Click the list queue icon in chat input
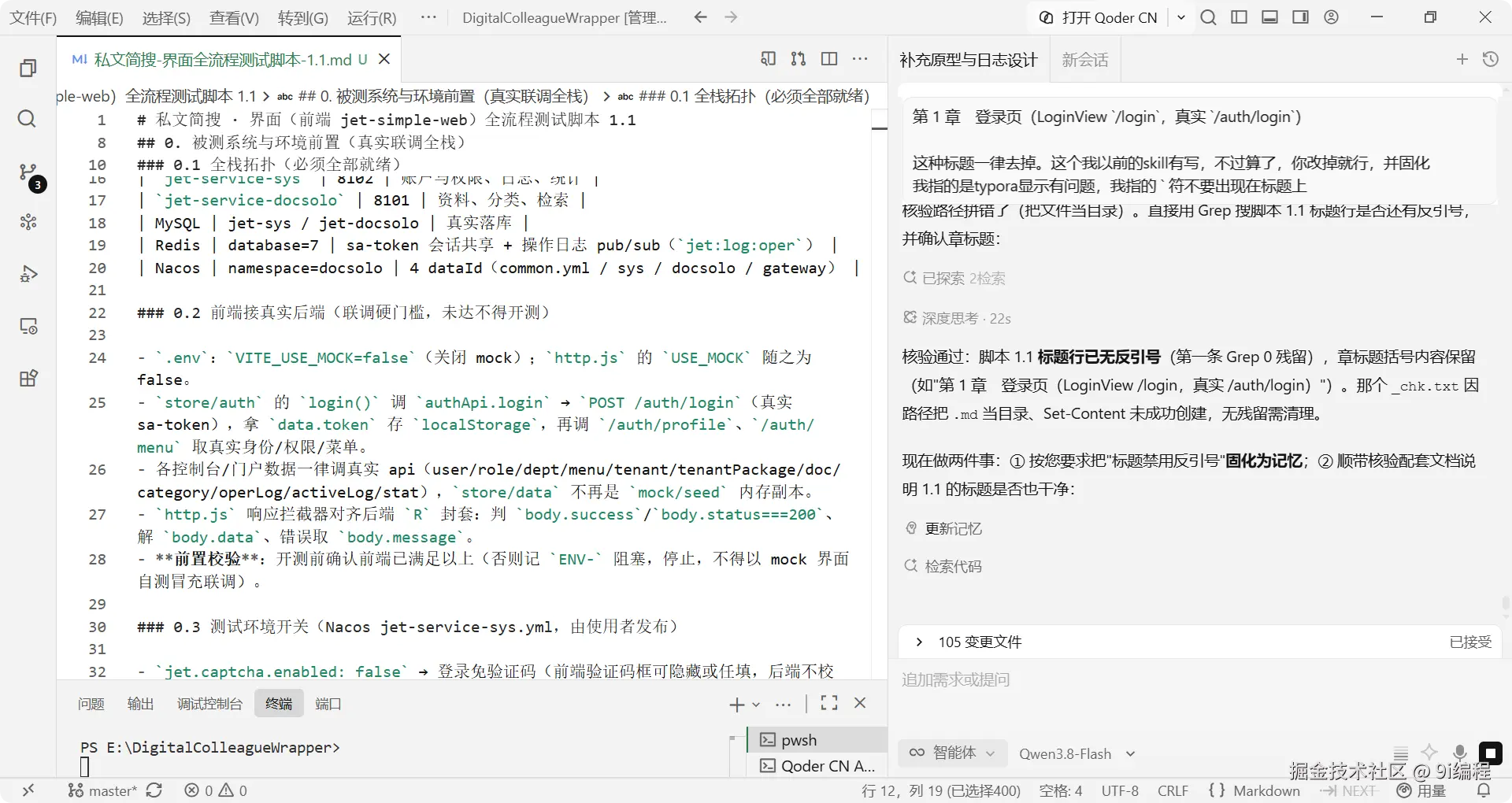 pyautogui.click(x=1400, y=753)
